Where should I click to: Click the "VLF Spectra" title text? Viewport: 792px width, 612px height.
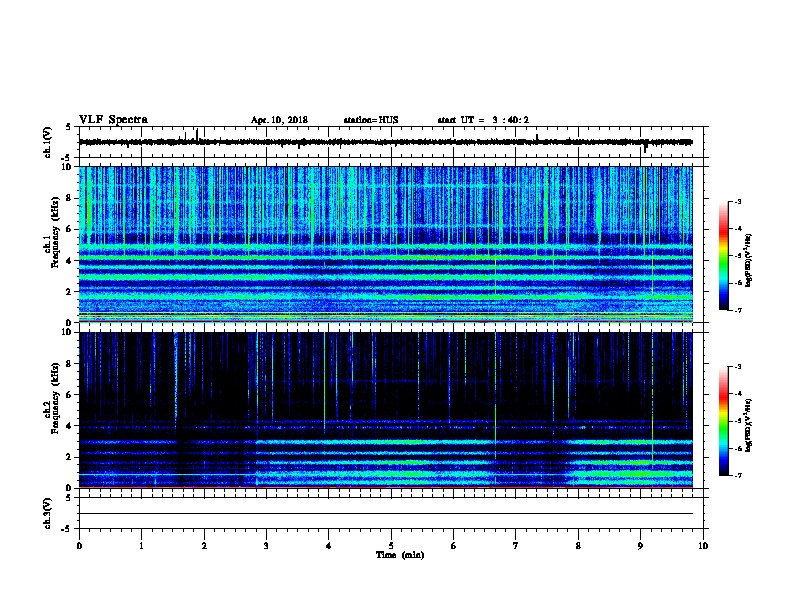[113, 120]
